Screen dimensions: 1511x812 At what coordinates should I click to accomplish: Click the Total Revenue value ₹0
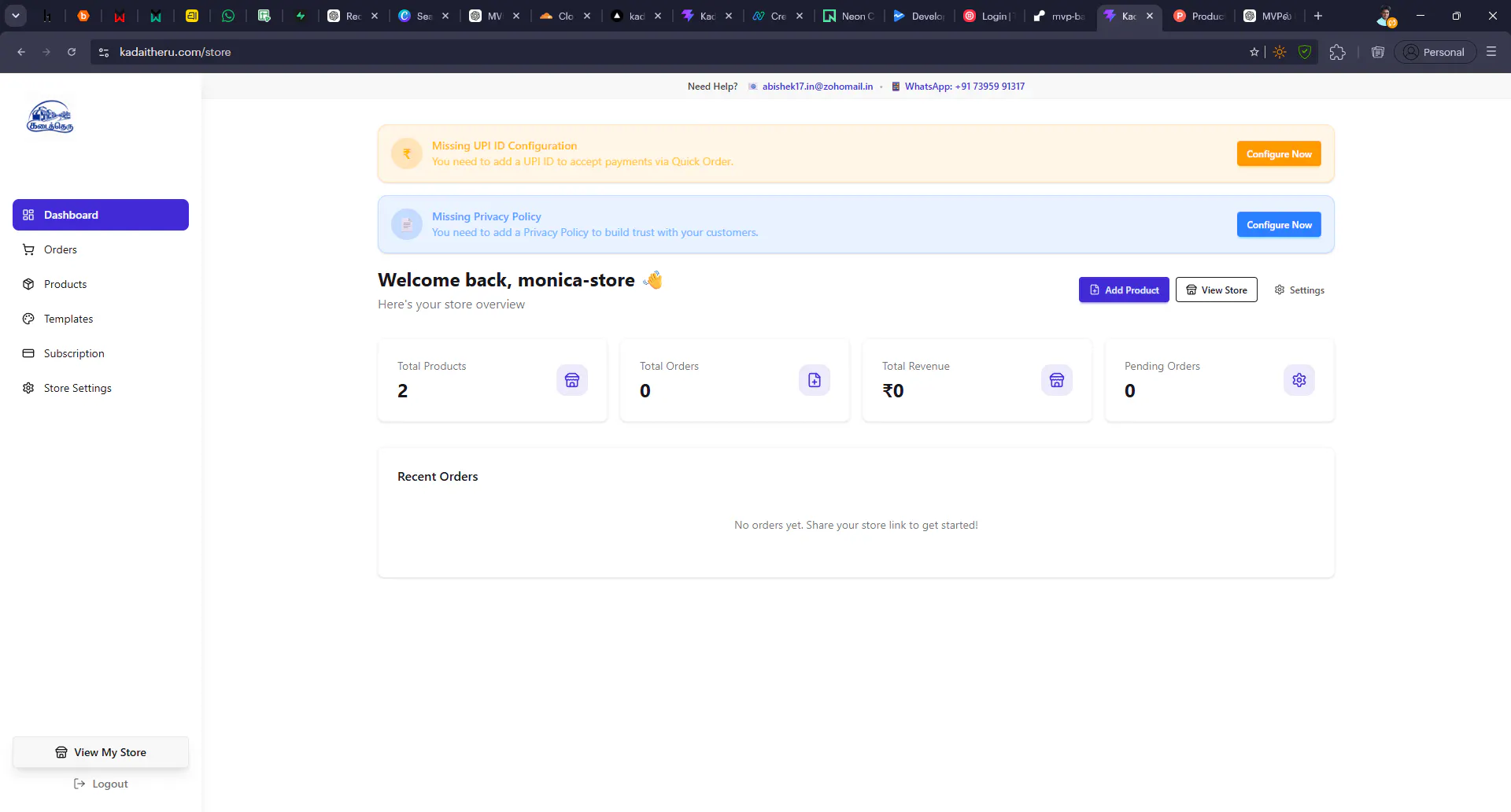click(x=893, y=391)
